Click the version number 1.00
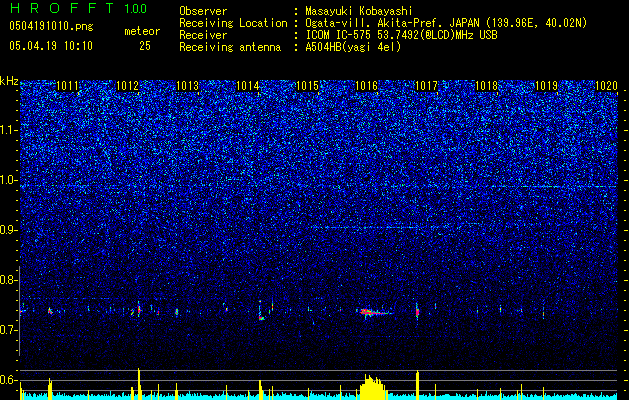The image size is (629, 400). (136, 9)
